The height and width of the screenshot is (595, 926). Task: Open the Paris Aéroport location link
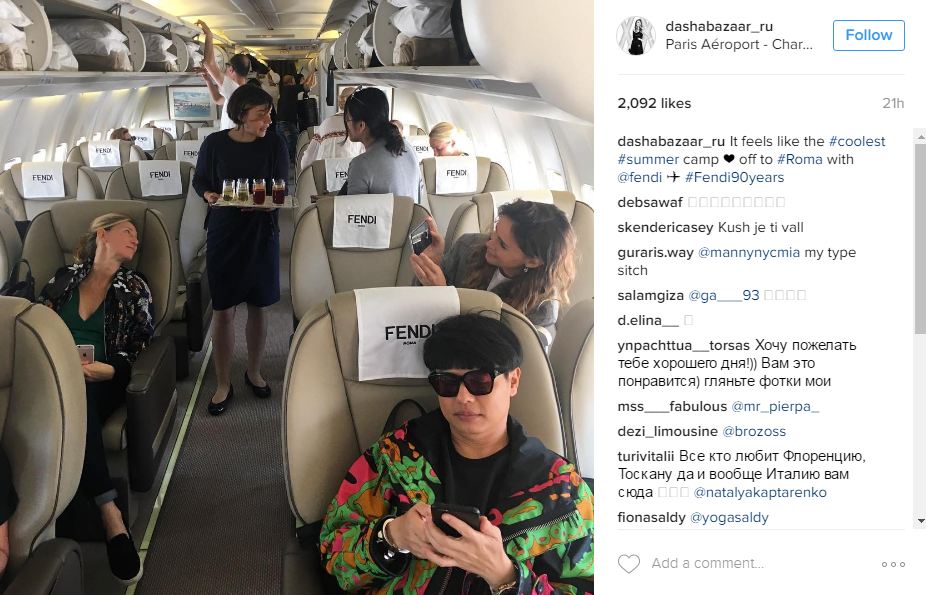click(739, 45)
